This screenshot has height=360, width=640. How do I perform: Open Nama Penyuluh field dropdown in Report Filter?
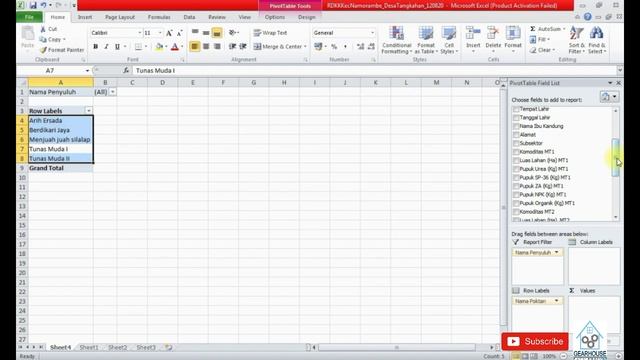[556, 253]
